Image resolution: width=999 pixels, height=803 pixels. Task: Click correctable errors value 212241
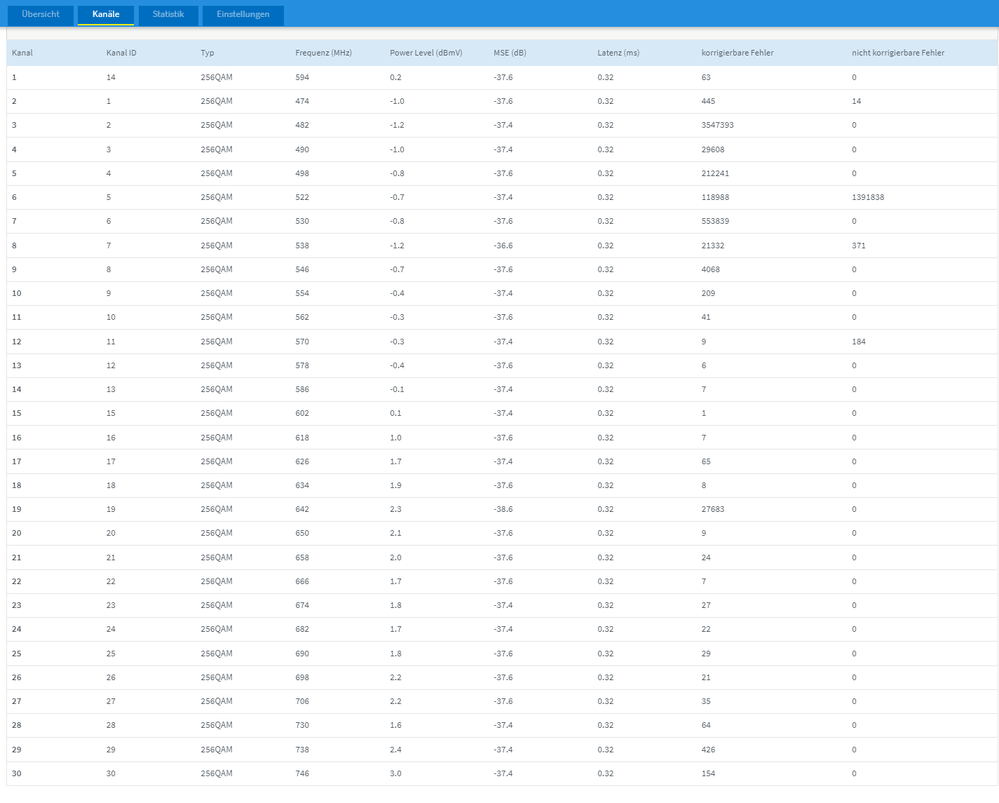[x=715, y=173]
